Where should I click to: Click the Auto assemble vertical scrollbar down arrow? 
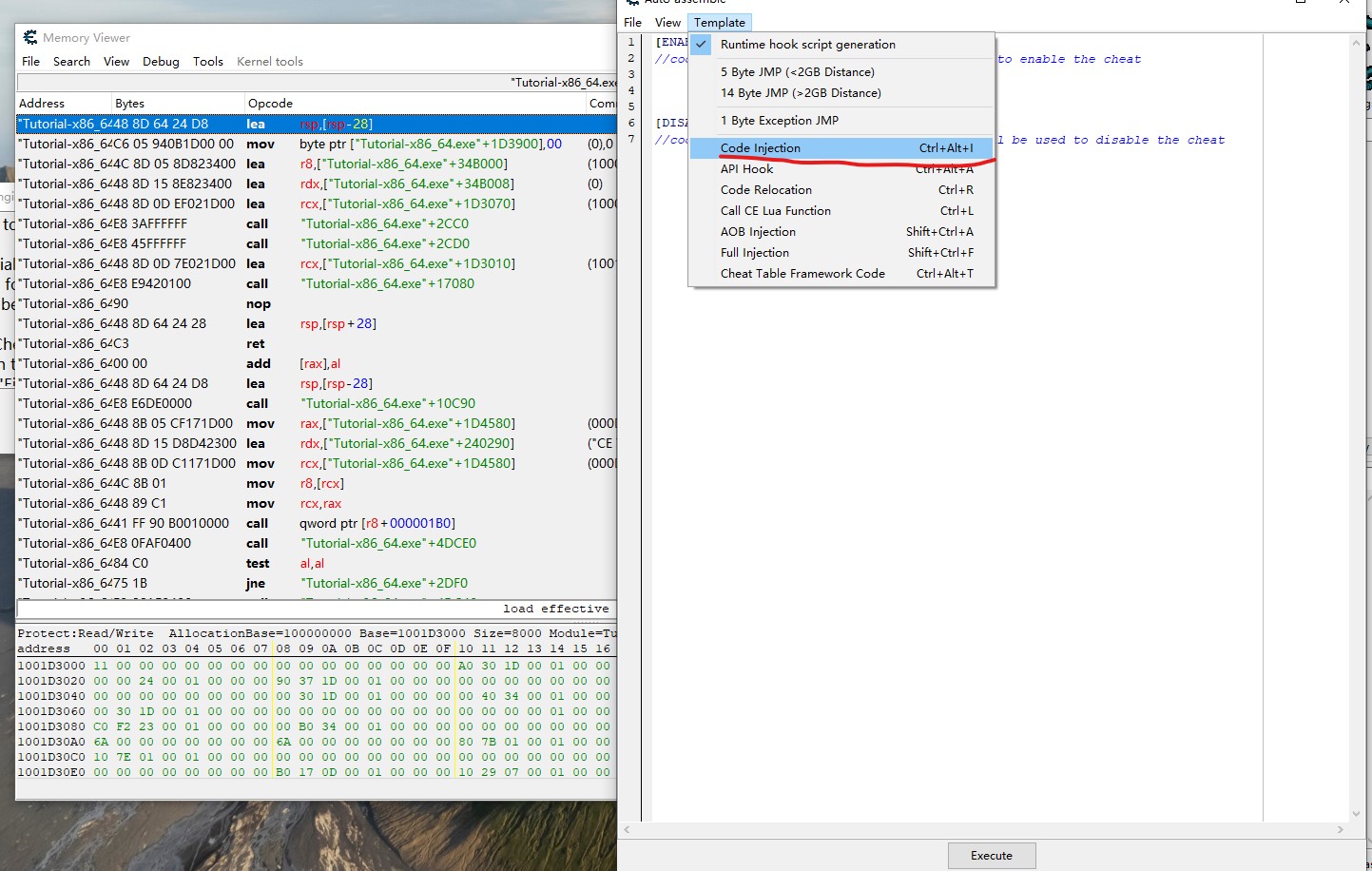point(1357,814)
